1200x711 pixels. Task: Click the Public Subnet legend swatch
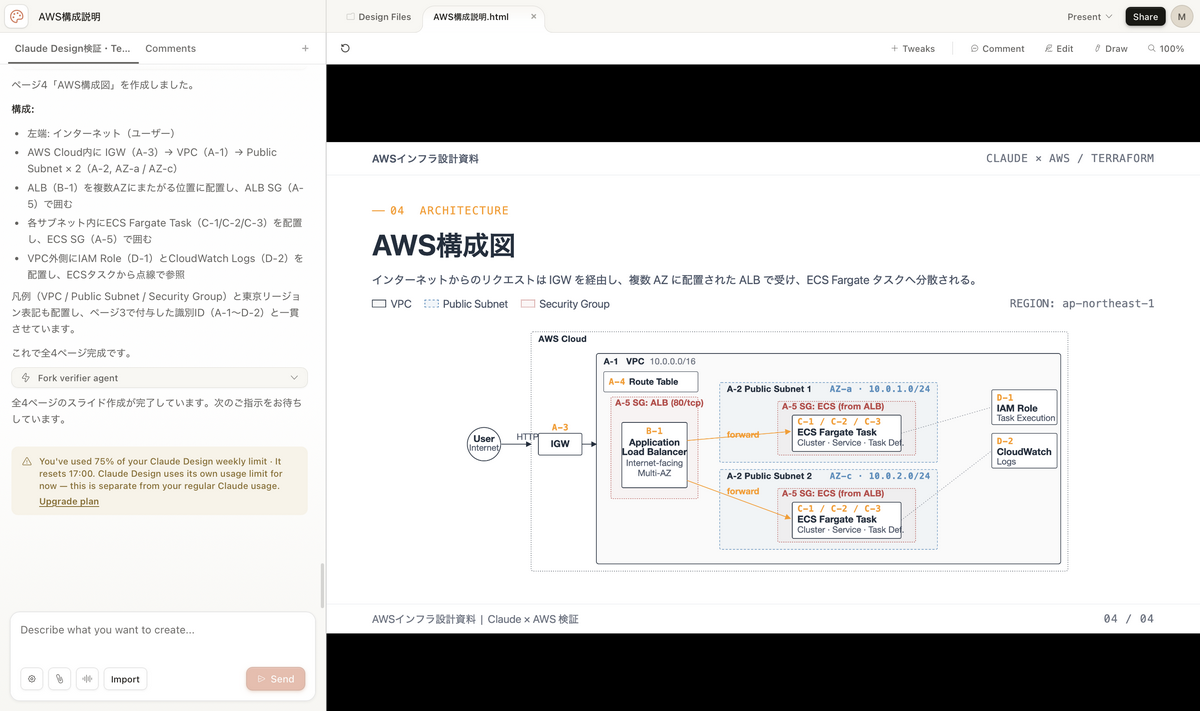coord(431,304)
